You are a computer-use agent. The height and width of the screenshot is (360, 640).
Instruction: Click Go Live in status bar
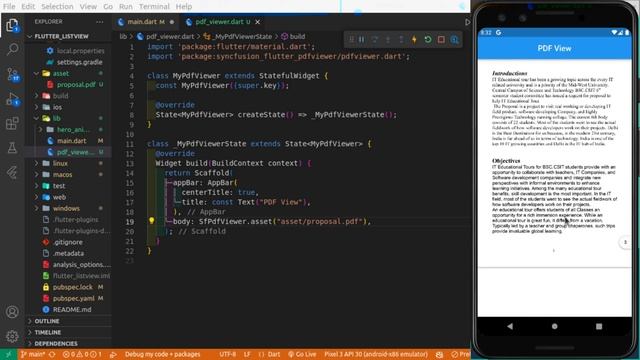tap(302, 354)
